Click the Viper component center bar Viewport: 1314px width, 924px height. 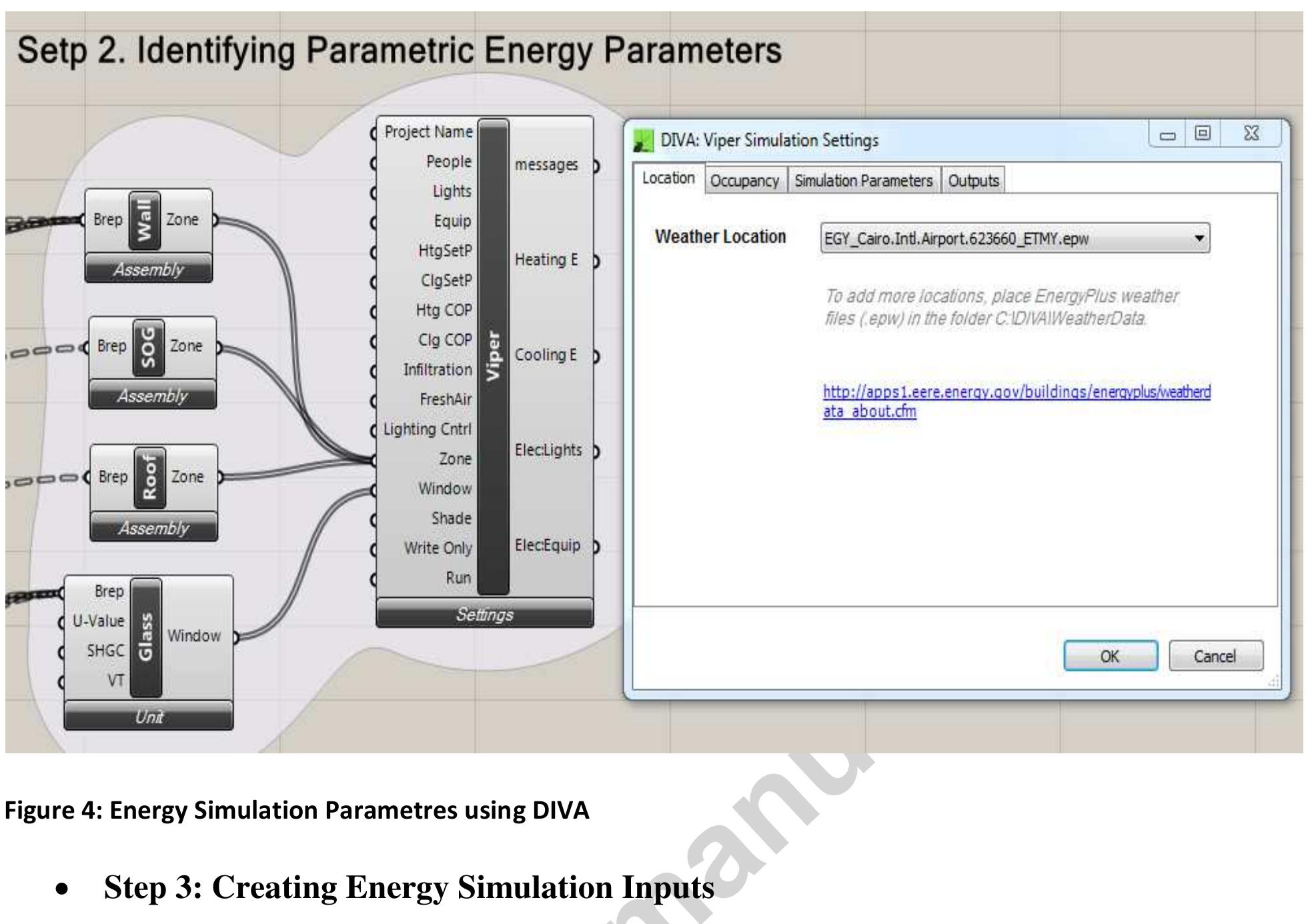pos(494,356)
